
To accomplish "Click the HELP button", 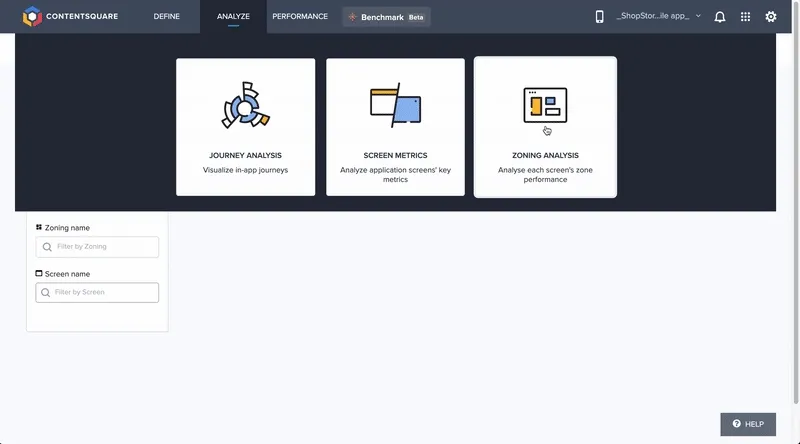I will (x=748, y=424).
